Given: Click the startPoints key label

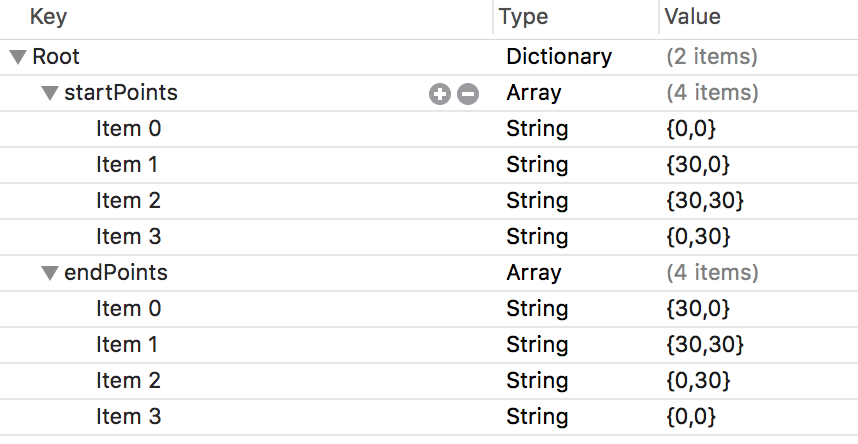Looking at the screenshot, I should [120, 93].
